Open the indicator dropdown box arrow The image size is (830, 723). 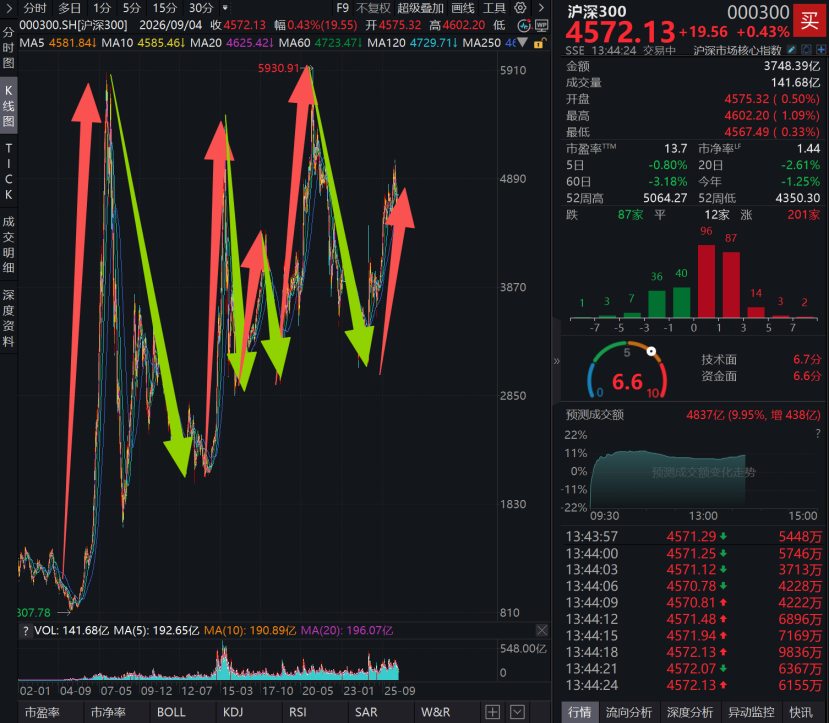point(517,712)
